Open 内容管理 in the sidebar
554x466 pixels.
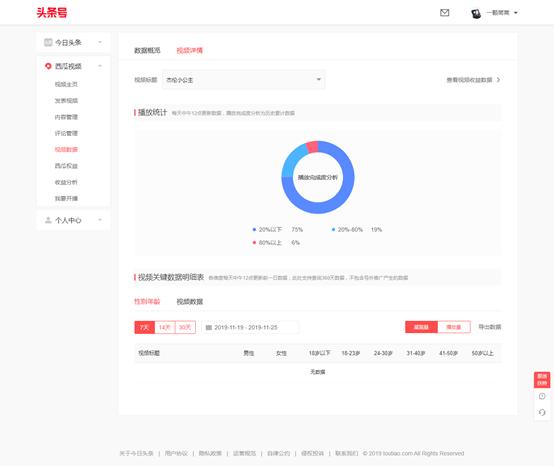pos(66,117)
